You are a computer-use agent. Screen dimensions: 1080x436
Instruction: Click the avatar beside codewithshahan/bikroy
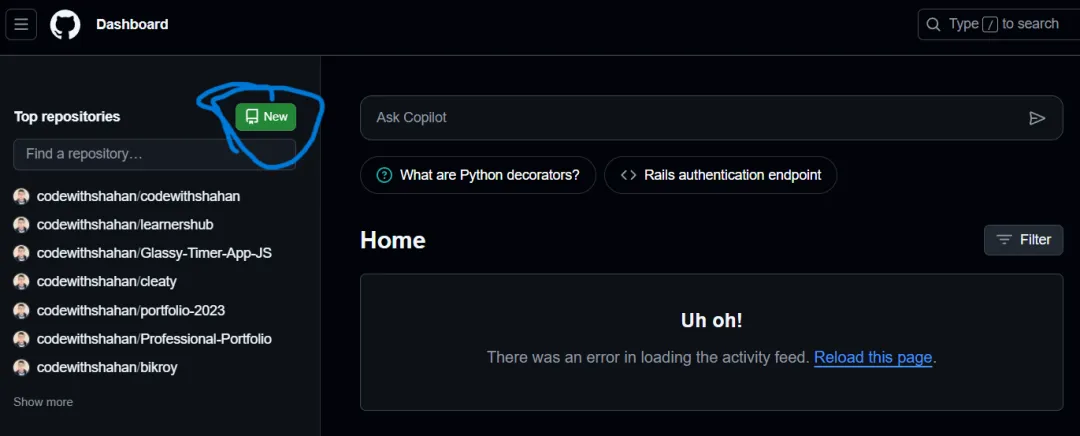point(21,367)
